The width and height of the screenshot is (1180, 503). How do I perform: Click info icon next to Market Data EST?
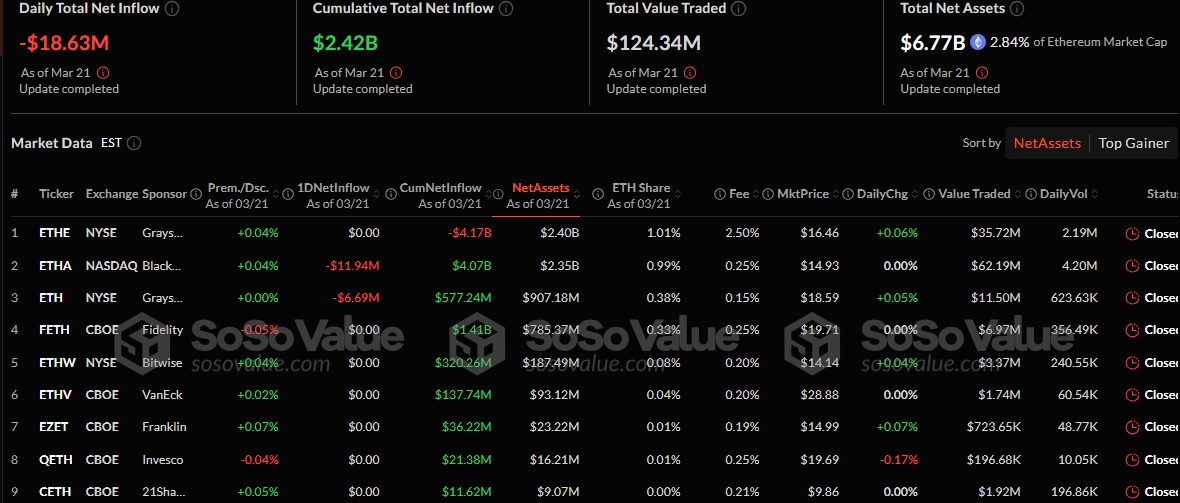coord(135,143)
